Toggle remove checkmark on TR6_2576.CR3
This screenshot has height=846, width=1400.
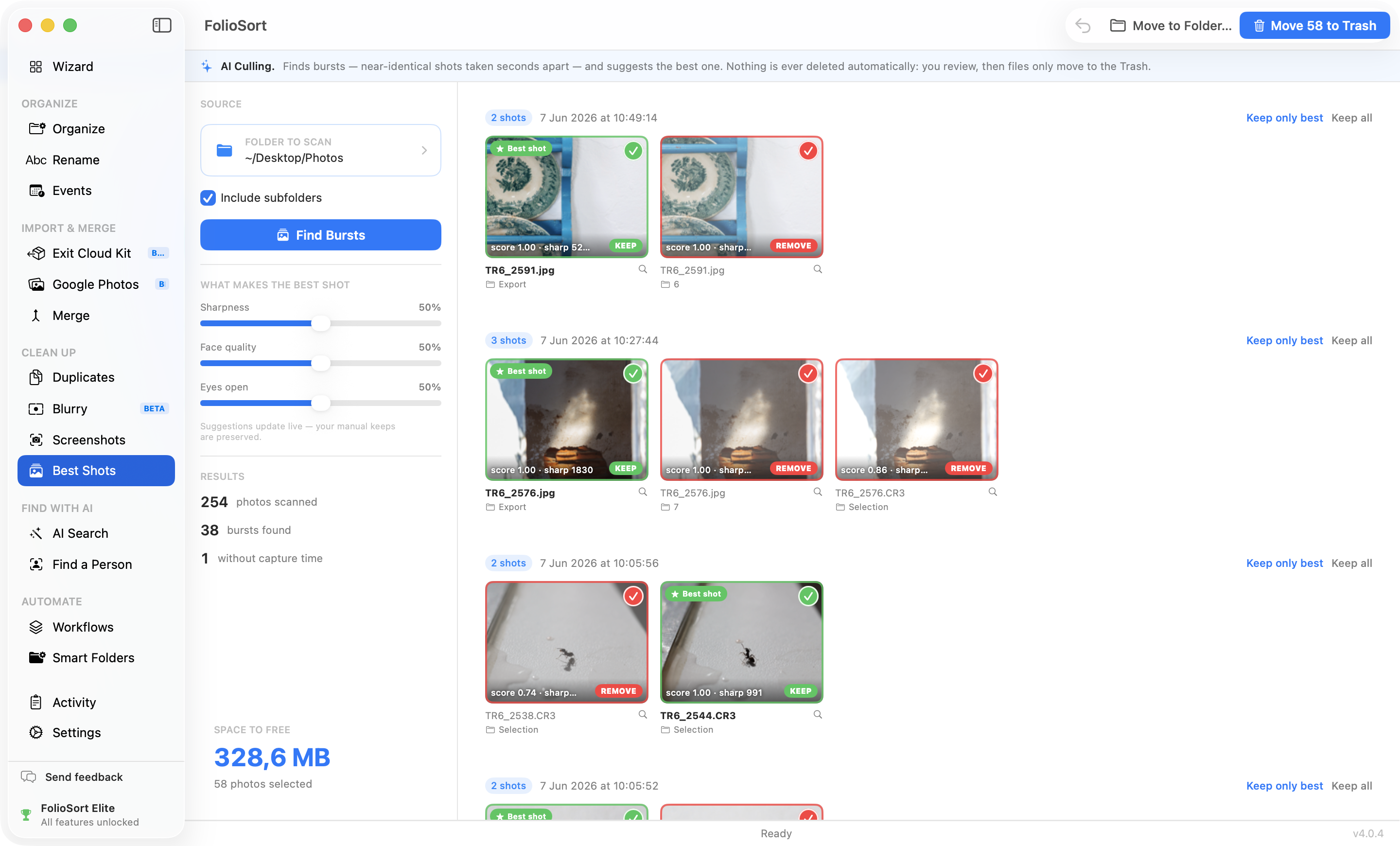click(983, 373)
